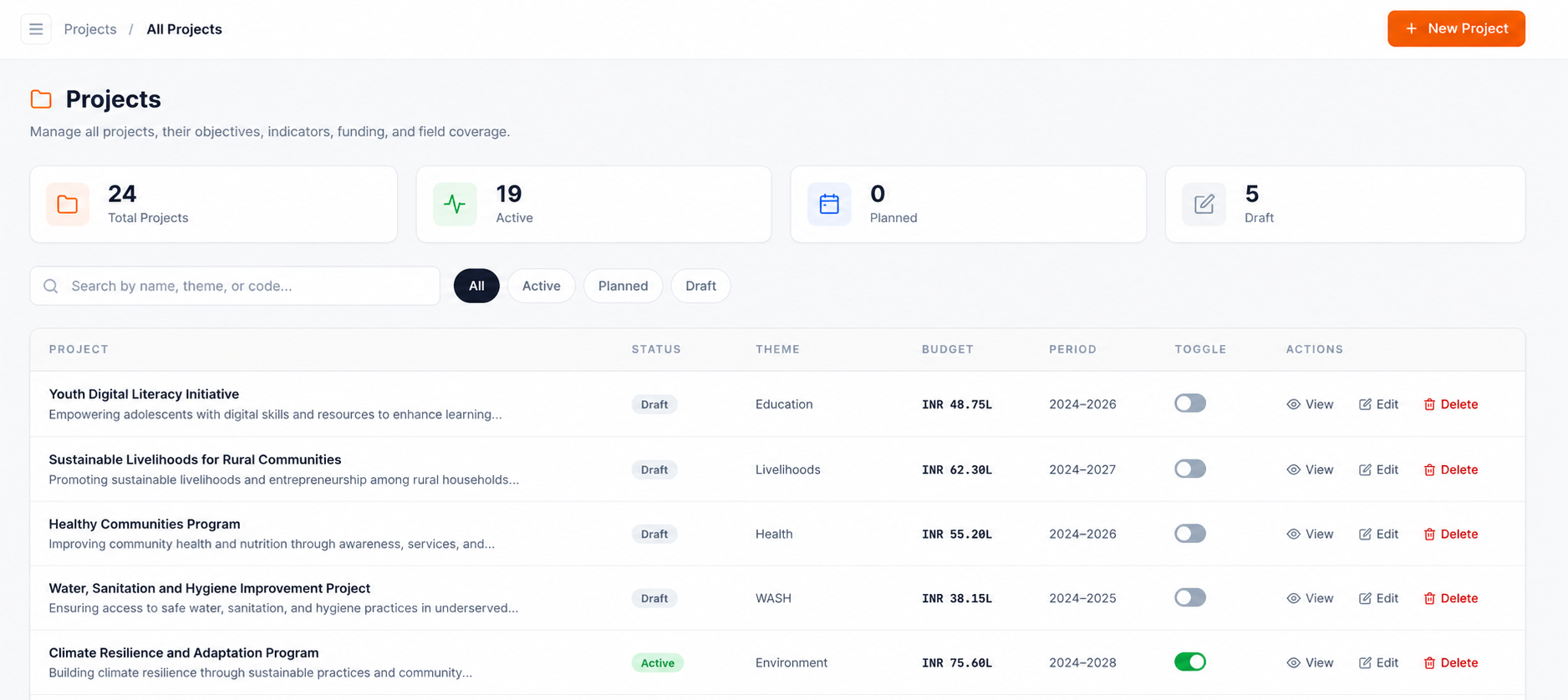
Task: Edit Youth Digital Literacy Initiative project
Action: [1378, 404]
